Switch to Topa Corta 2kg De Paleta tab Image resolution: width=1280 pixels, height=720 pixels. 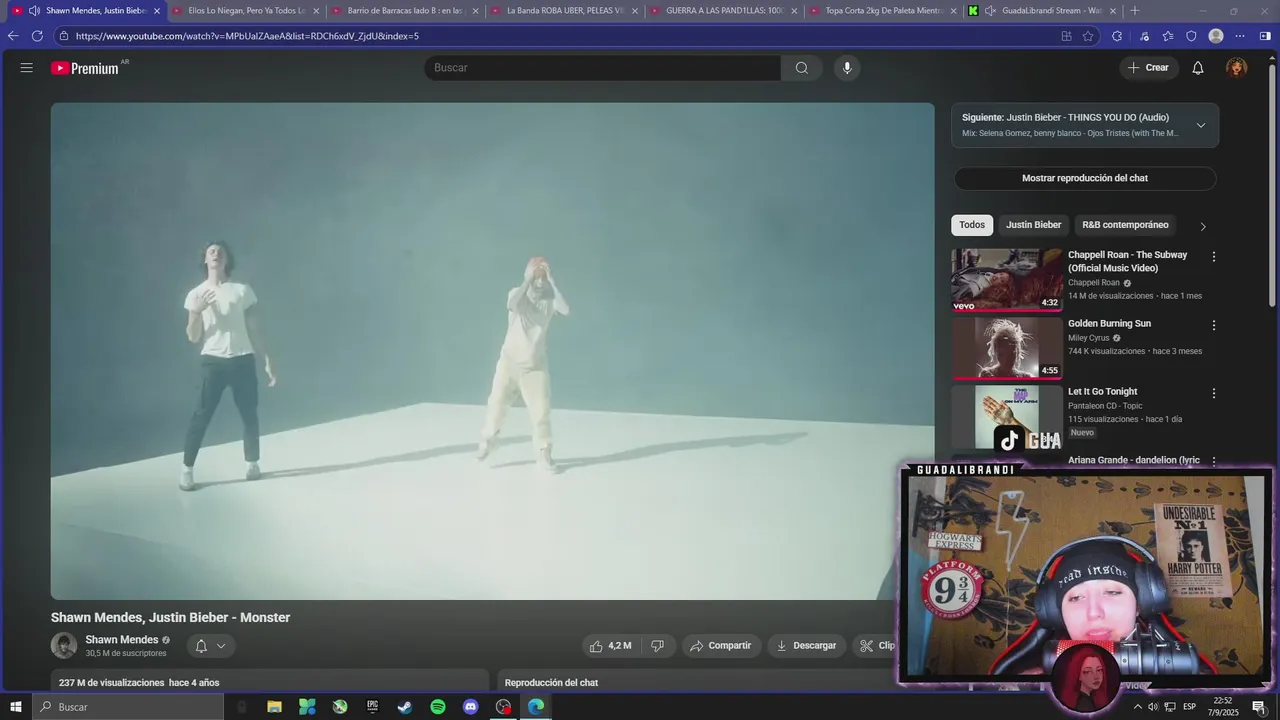click(883, 11)
